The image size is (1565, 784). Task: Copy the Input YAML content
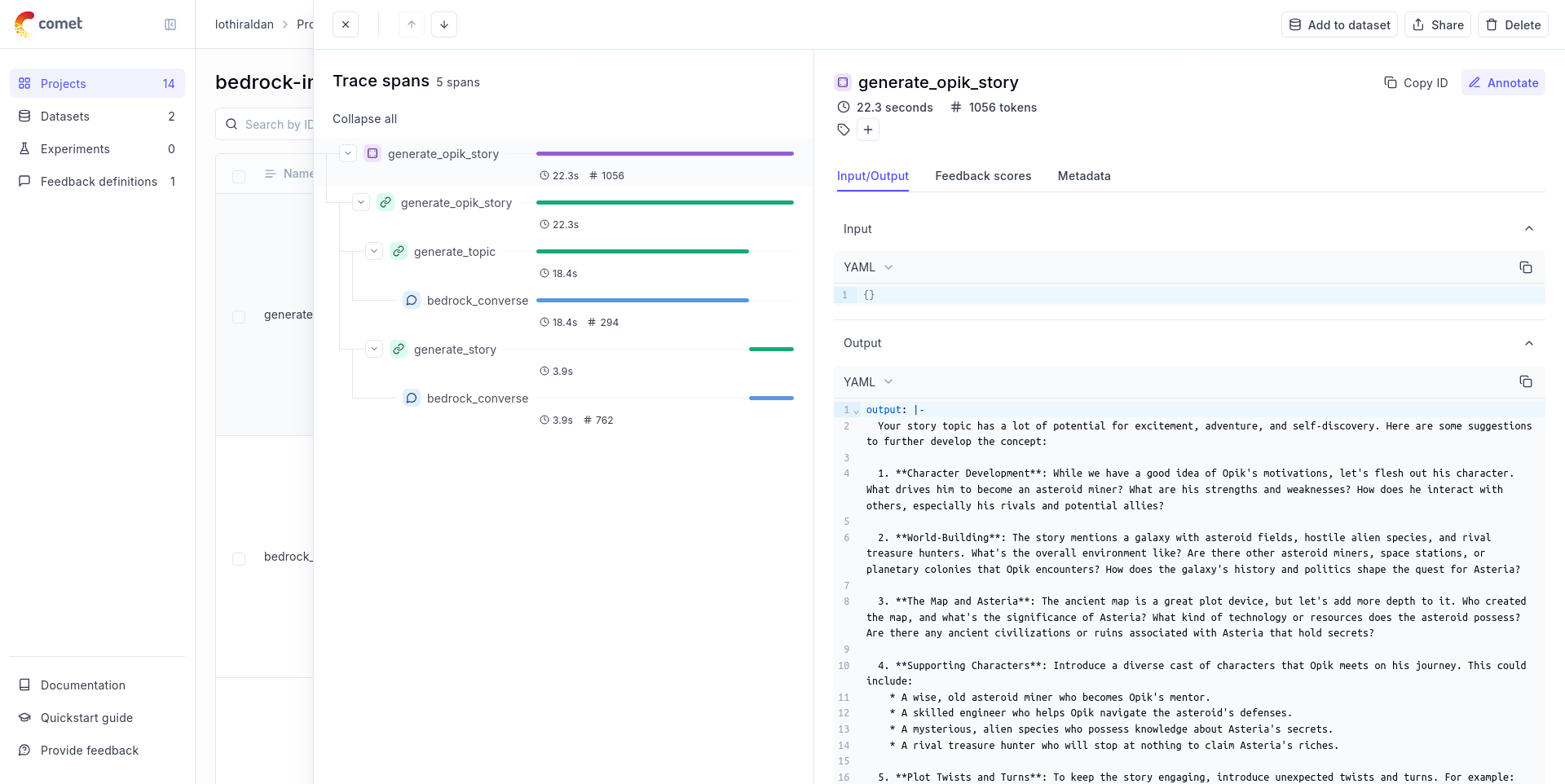coord(1525,267)
